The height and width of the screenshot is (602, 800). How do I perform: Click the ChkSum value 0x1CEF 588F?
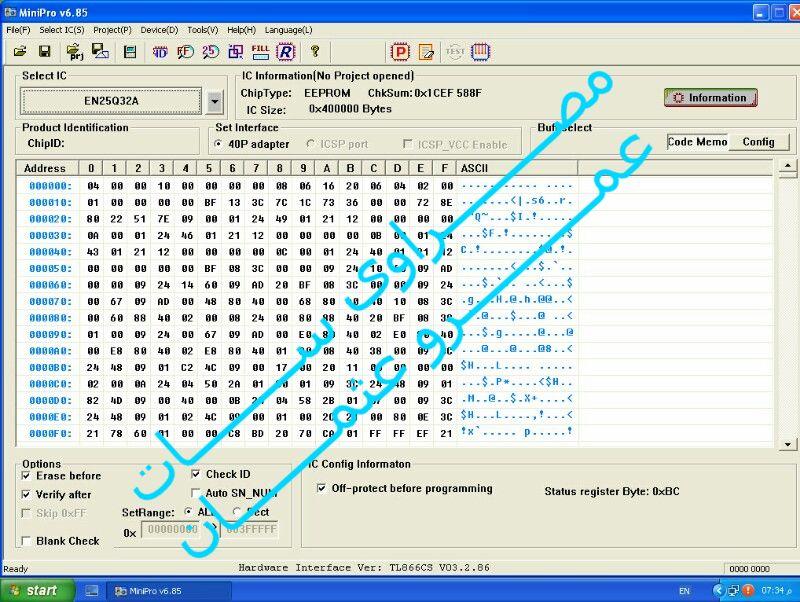tap(447, 93)
